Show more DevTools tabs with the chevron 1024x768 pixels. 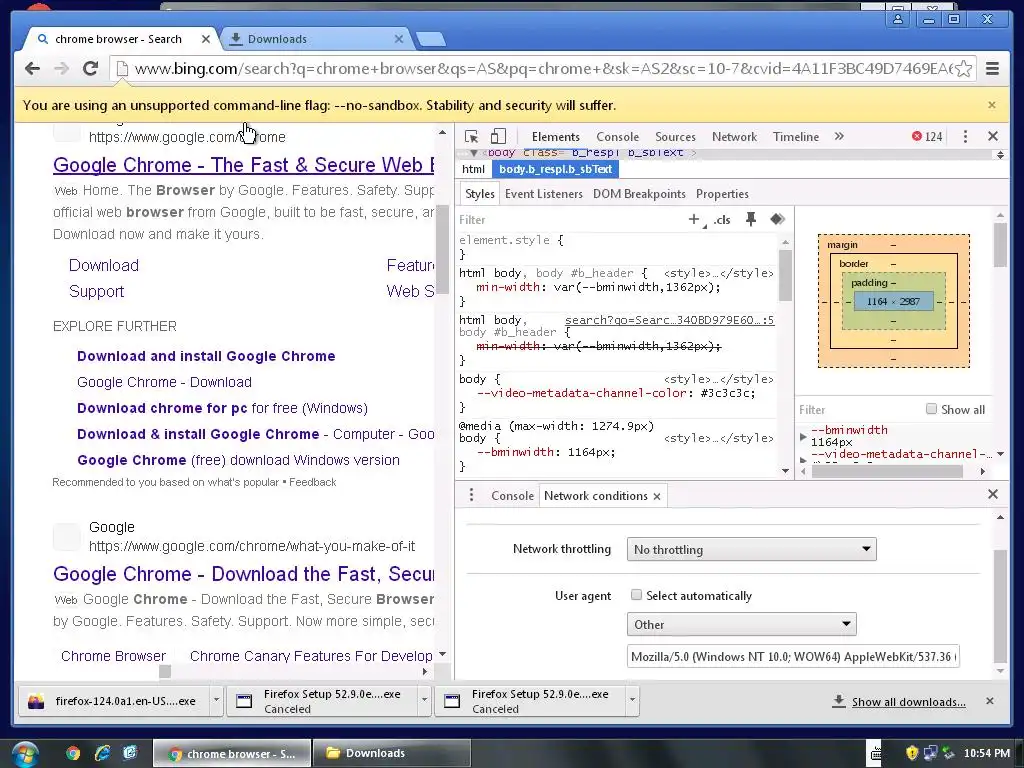(839, 136)
